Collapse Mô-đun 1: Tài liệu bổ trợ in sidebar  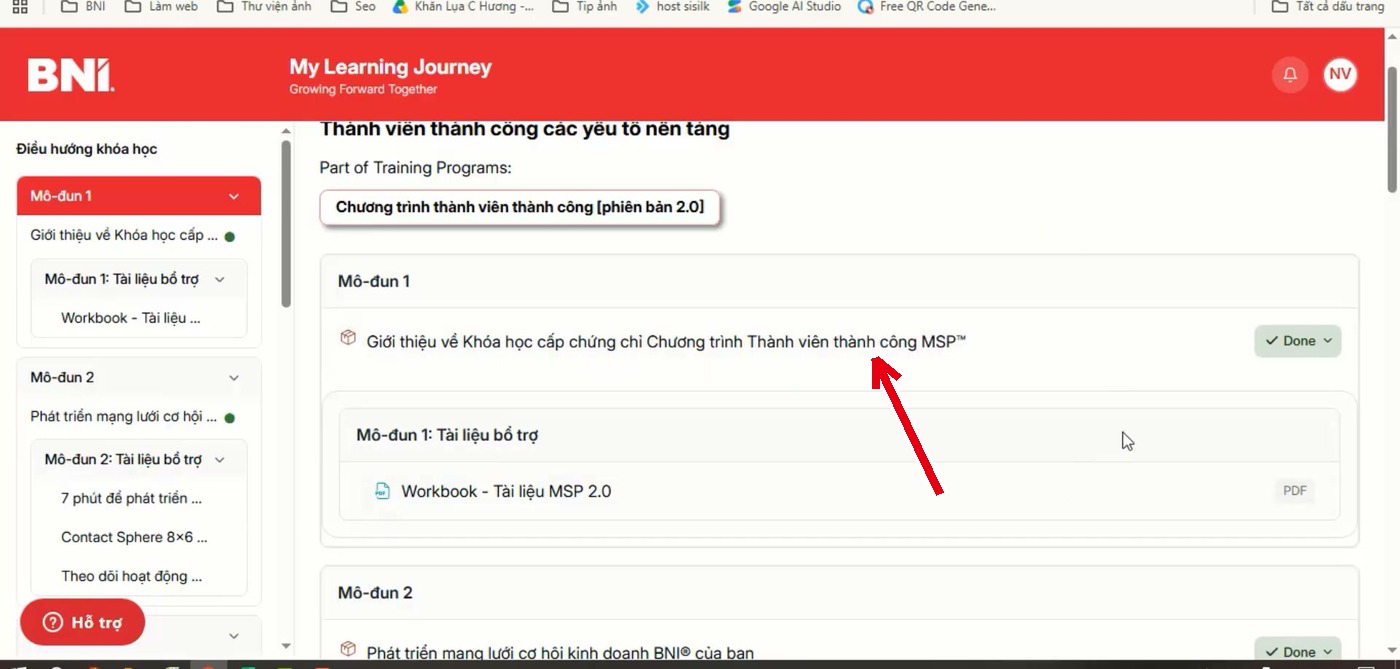pyautogui.click(x=220, y=279)
